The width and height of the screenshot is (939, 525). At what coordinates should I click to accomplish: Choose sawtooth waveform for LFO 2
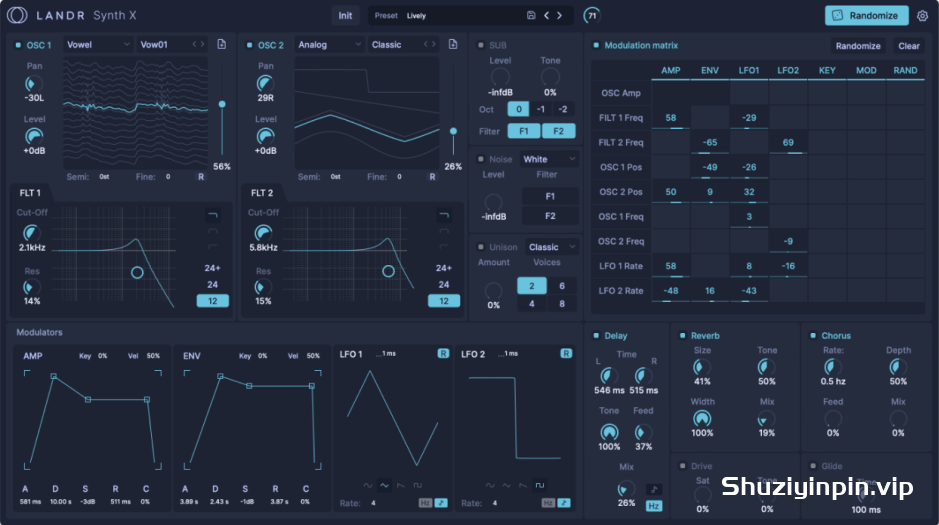523,485
